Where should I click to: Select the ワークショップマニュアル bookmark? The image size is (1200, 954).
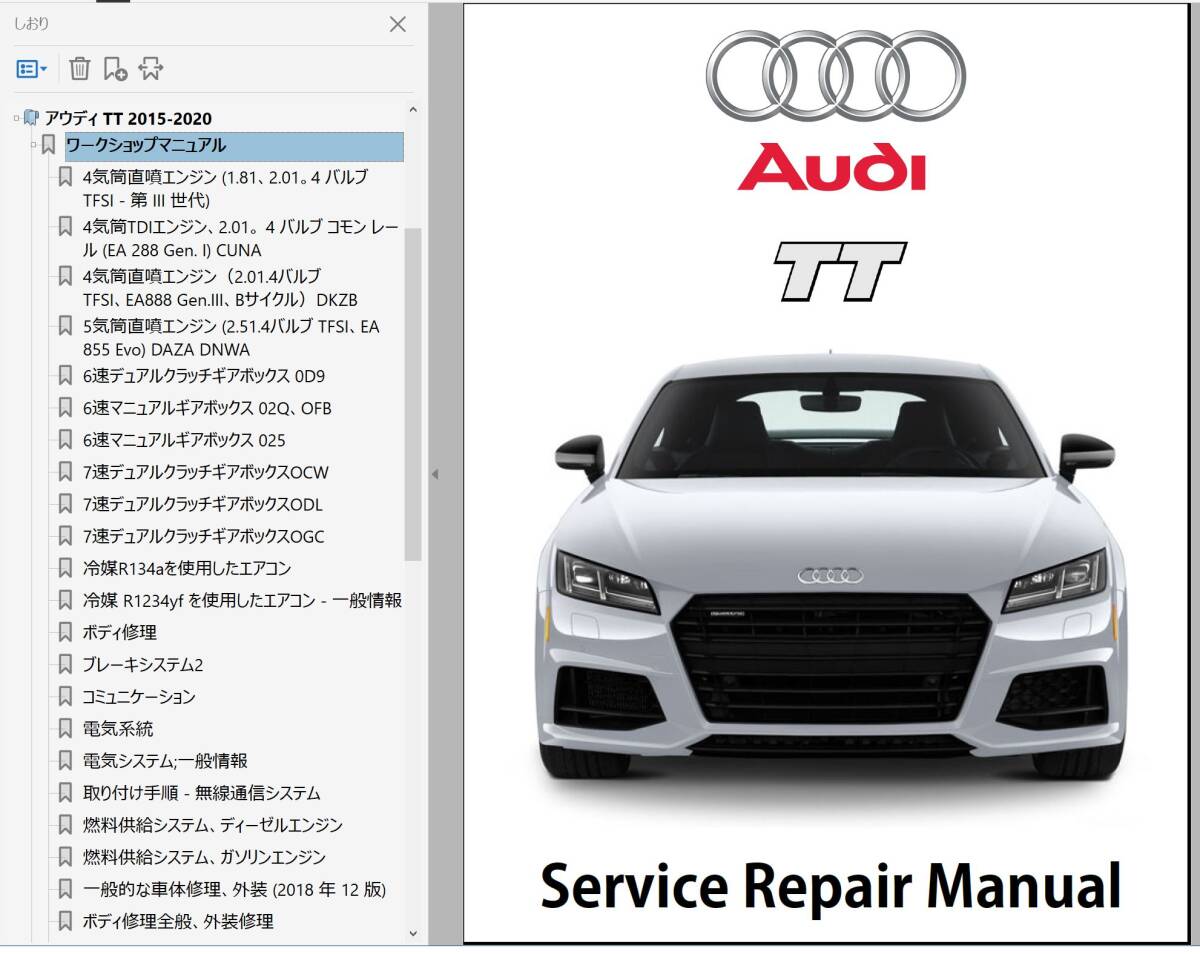point(234,146)
